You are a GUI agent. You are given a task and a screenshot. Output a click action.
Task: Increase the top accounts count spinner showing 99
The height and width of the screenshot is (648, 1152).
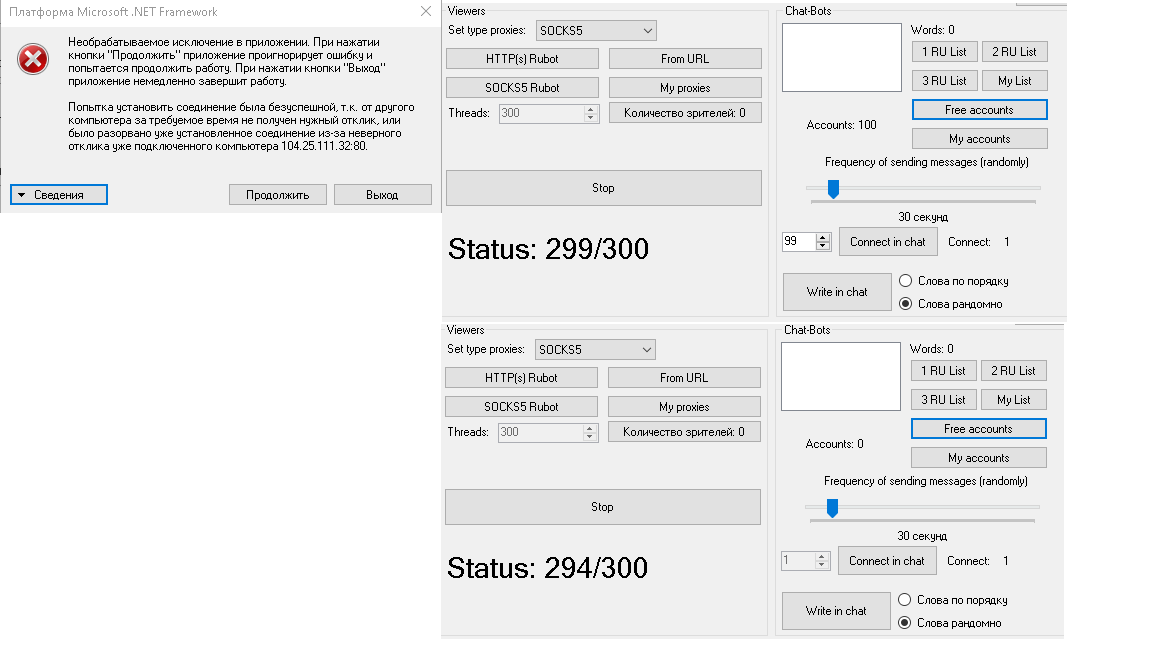pyautogui.click(x=823, y=237)
